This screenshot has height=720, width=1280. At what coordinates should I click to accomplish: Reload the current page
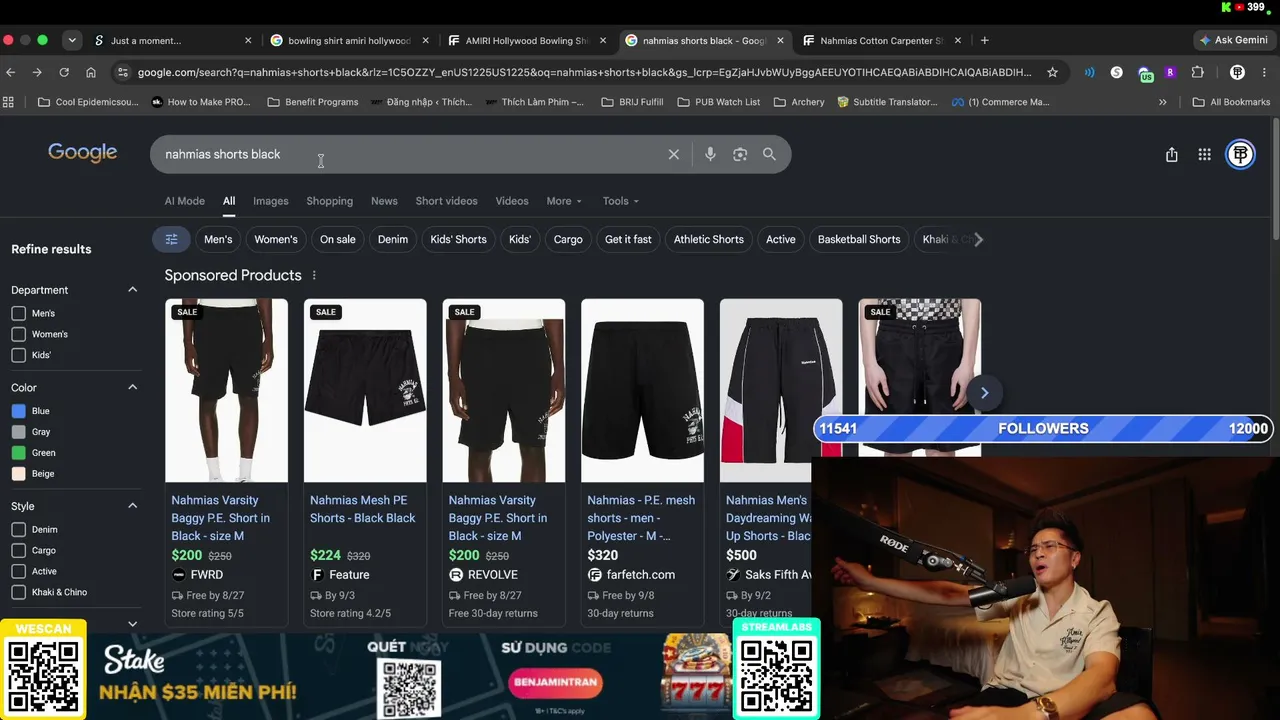(64, 72)
